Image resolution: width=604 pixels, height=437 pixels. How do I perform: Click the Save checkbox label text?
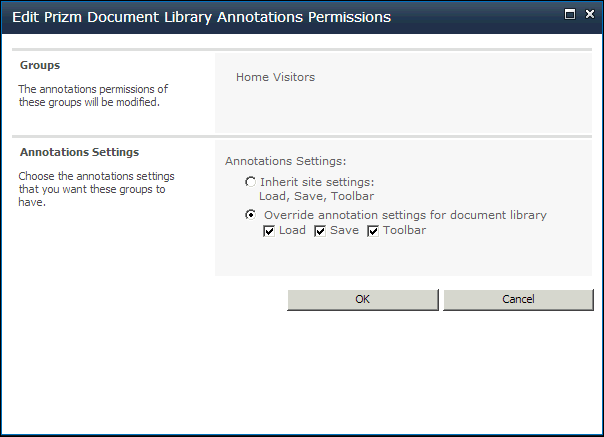coord(344,230)
